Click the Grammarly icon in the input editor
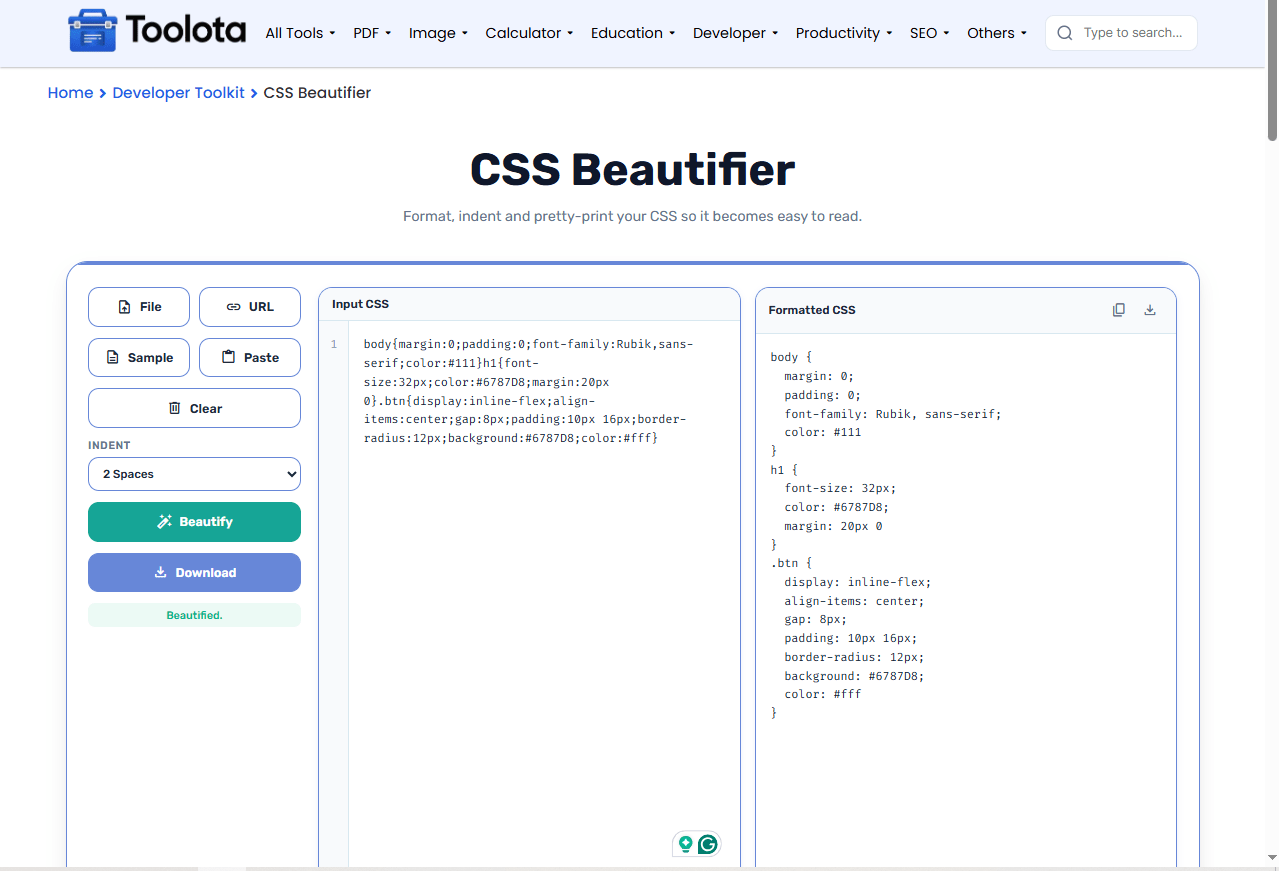The height and width of the screenshot is (871, 1279). click(x=708, y=844)
